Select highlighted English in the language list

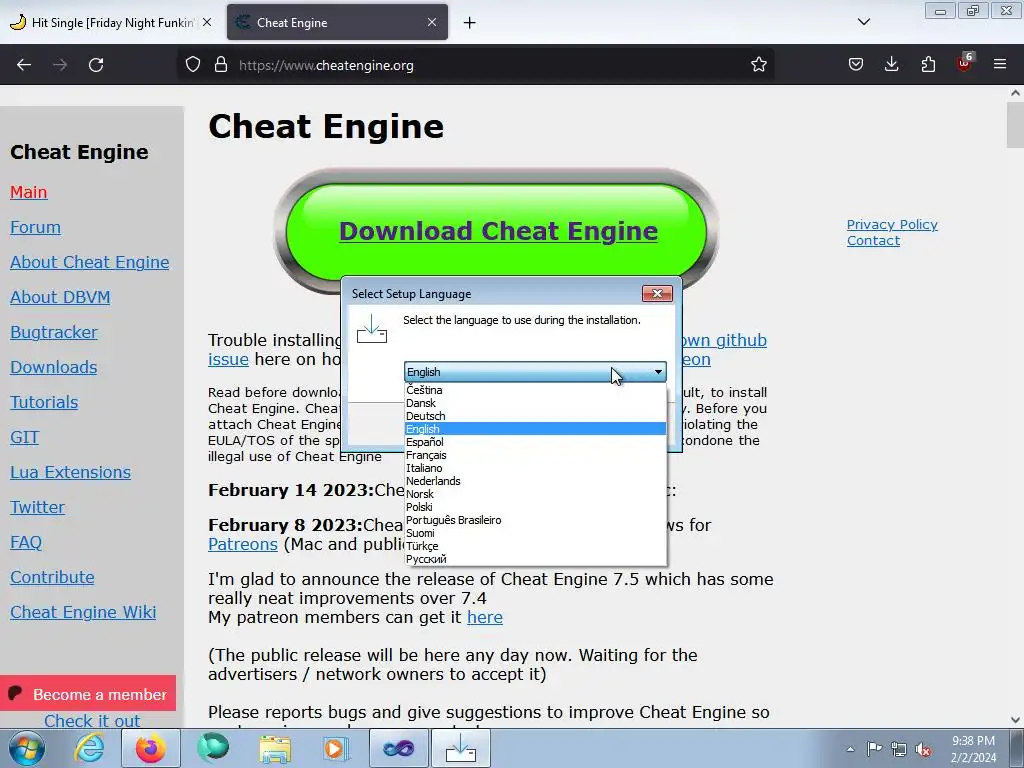536,429
